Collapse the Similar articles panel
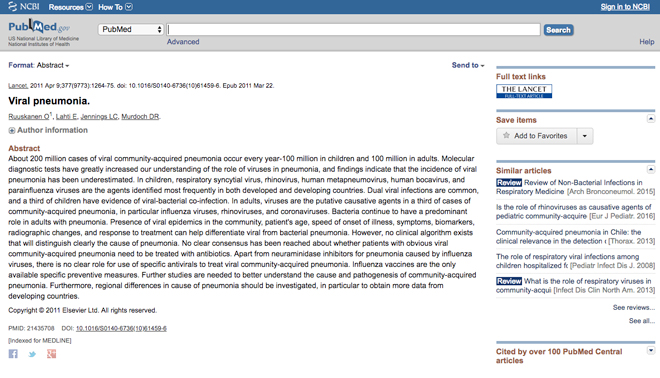 pos(651,169)
